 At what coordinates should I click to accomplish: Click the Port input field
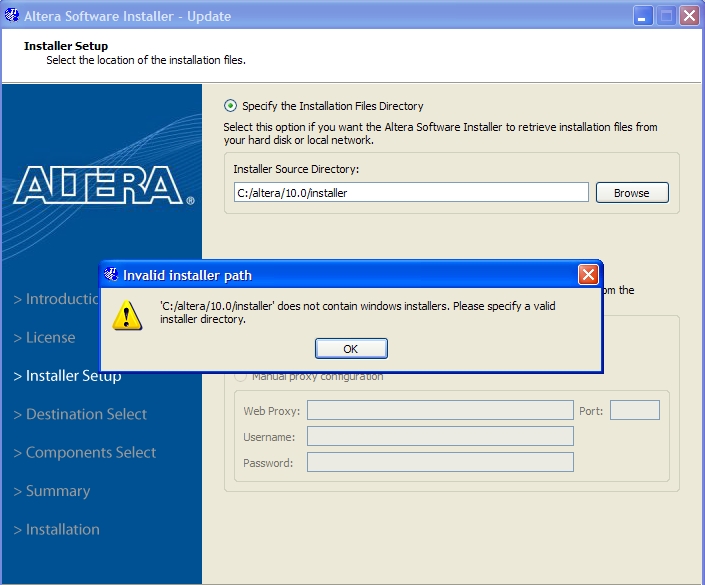click(x=634, y=410)
